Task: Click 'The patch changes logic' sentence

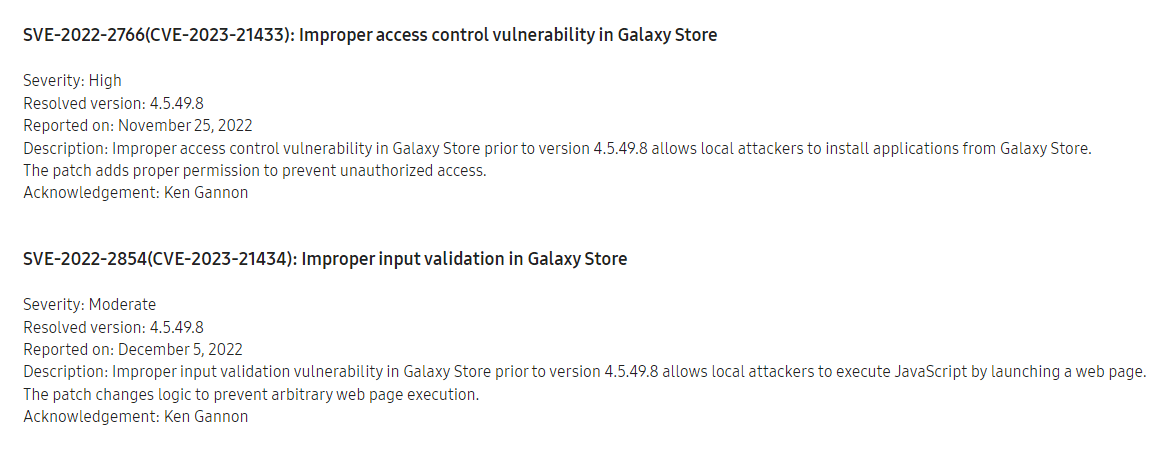Action: [x=251, y=394]
